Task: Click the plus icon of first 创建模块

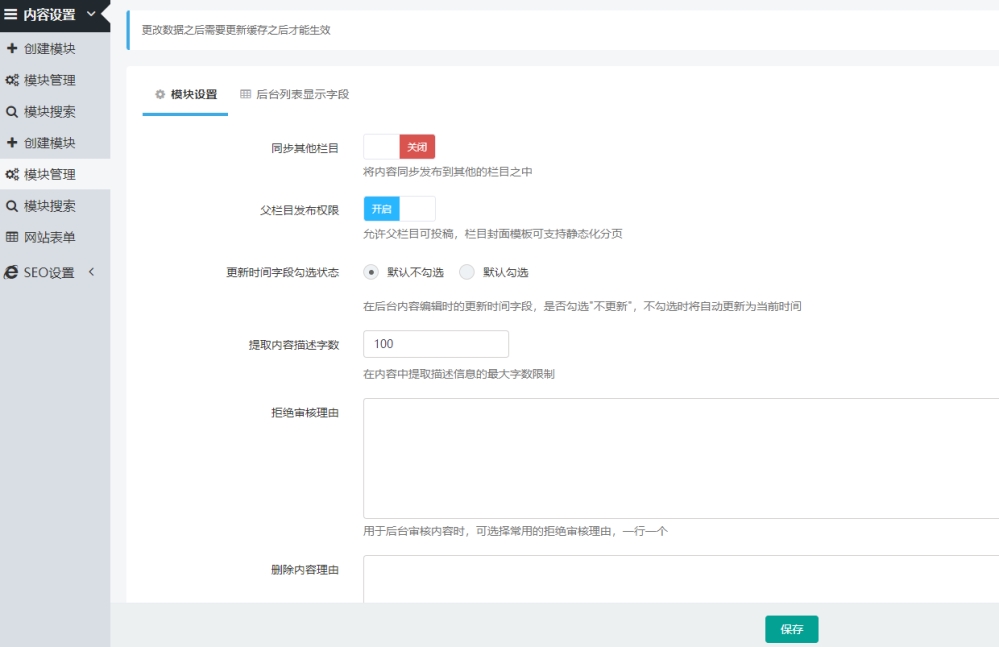Action: [x=11, y=48]
